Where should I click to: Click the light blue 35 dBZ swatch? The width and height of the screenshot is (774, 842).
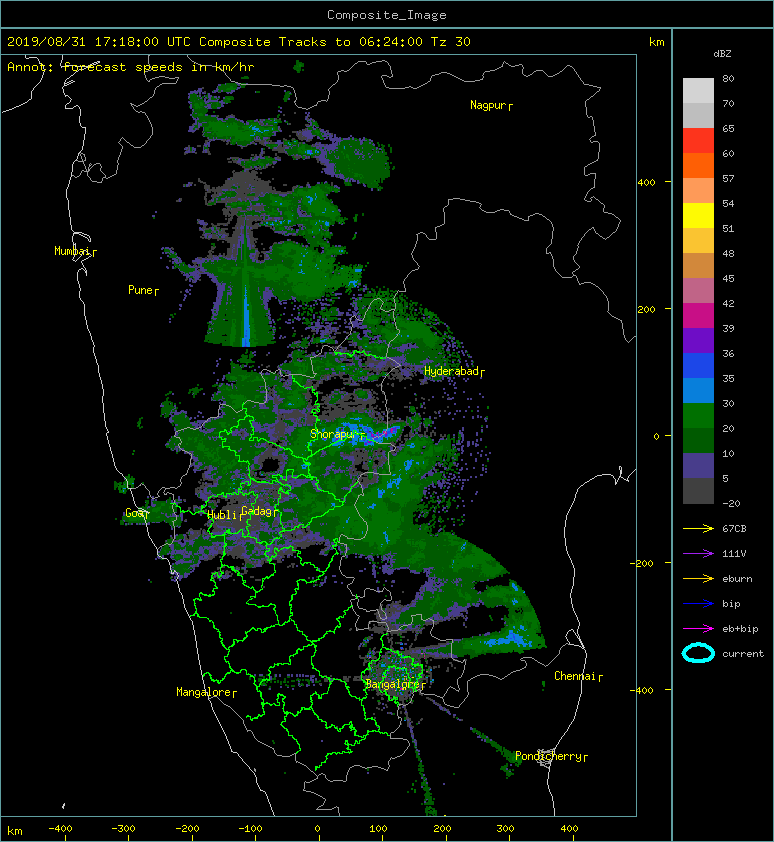(698, 390)
